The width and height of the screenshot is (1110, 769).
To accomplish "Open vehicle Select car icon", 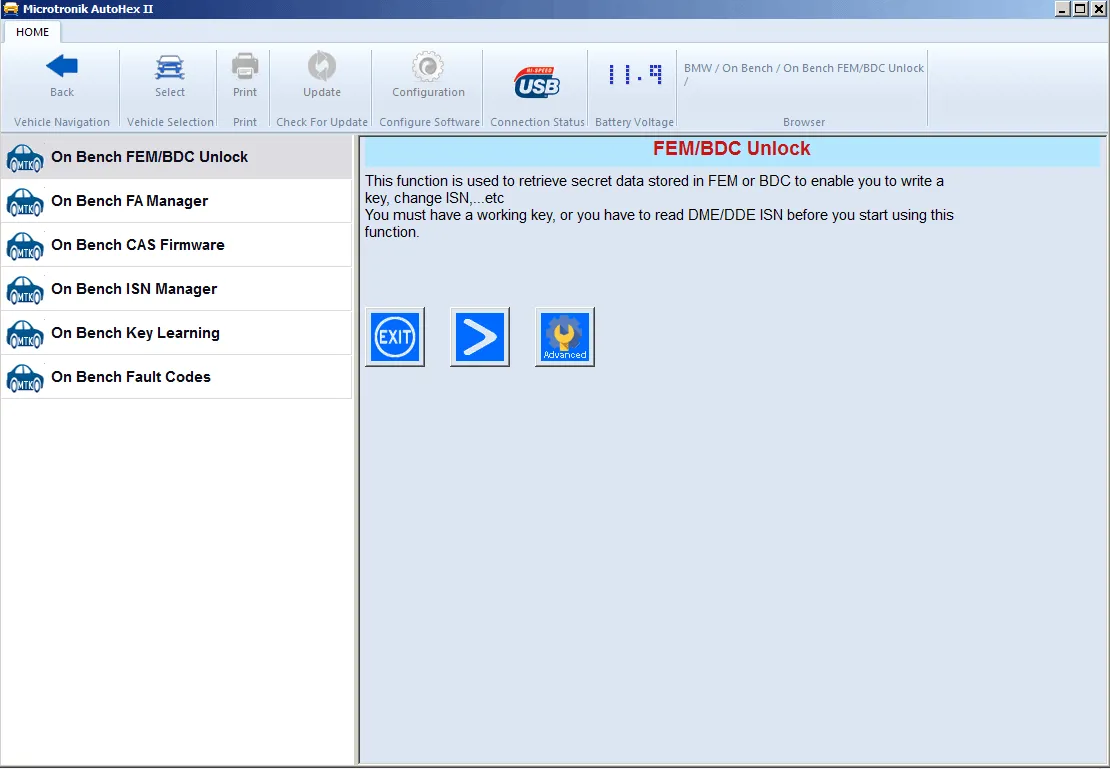I will [x=170, y=67].
